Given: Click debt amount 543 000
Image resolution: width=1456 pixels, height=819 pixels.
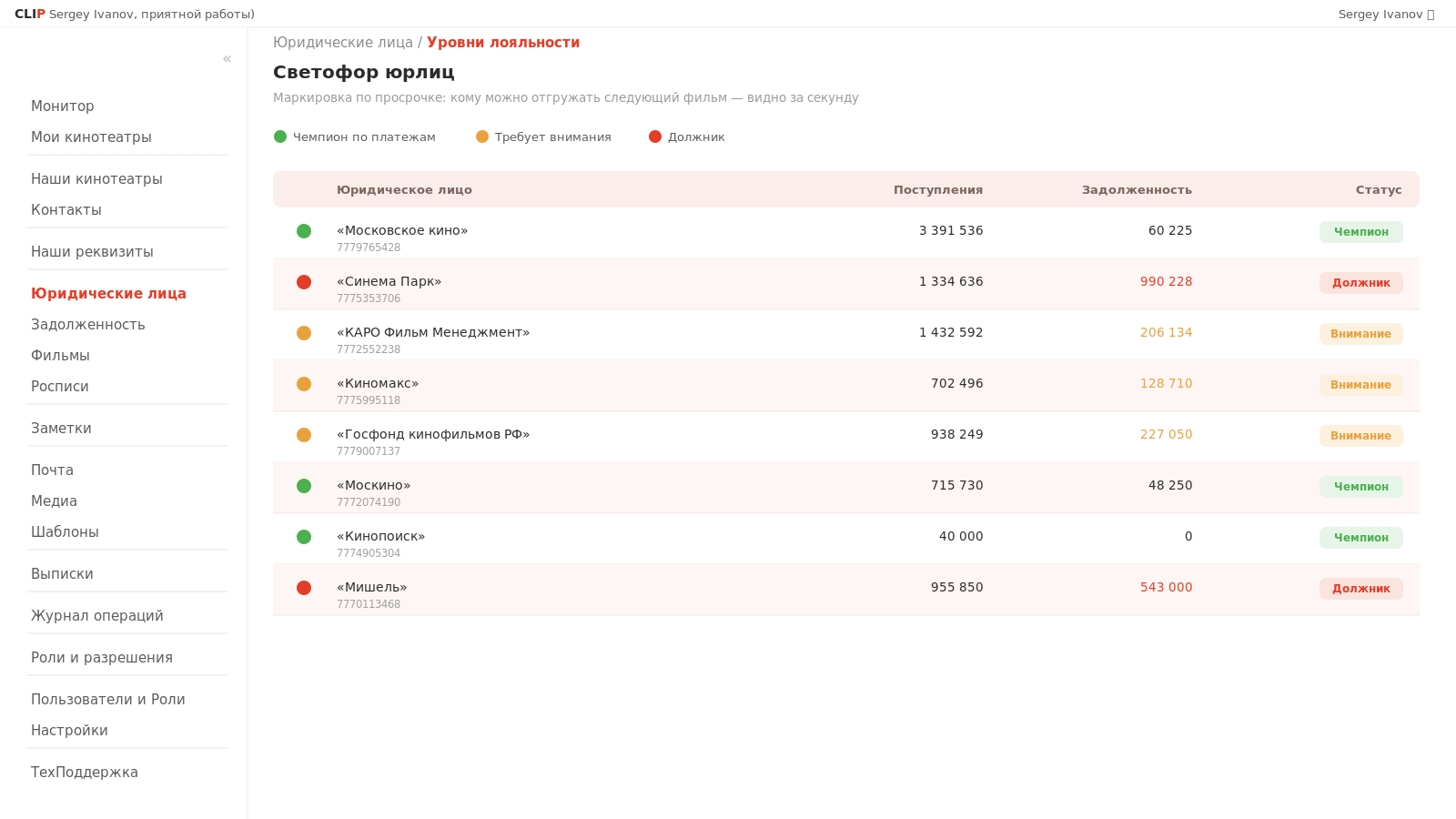Looking at the screenshot, I should pyautogui.click(x=1167, y=588).
